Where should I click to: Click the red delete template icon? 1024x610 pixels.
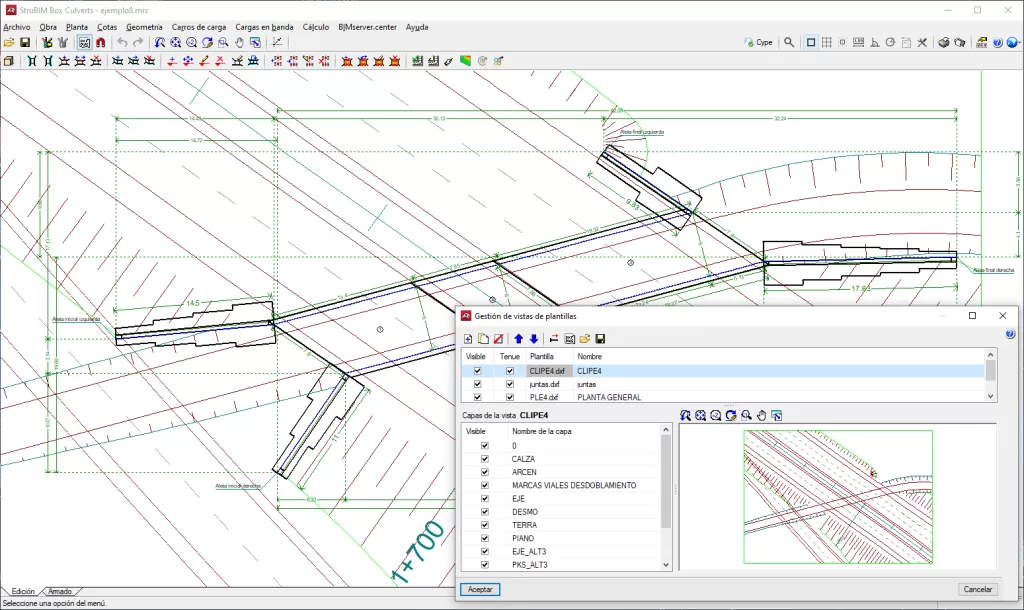pyautogui.click(x=497, y=339)
